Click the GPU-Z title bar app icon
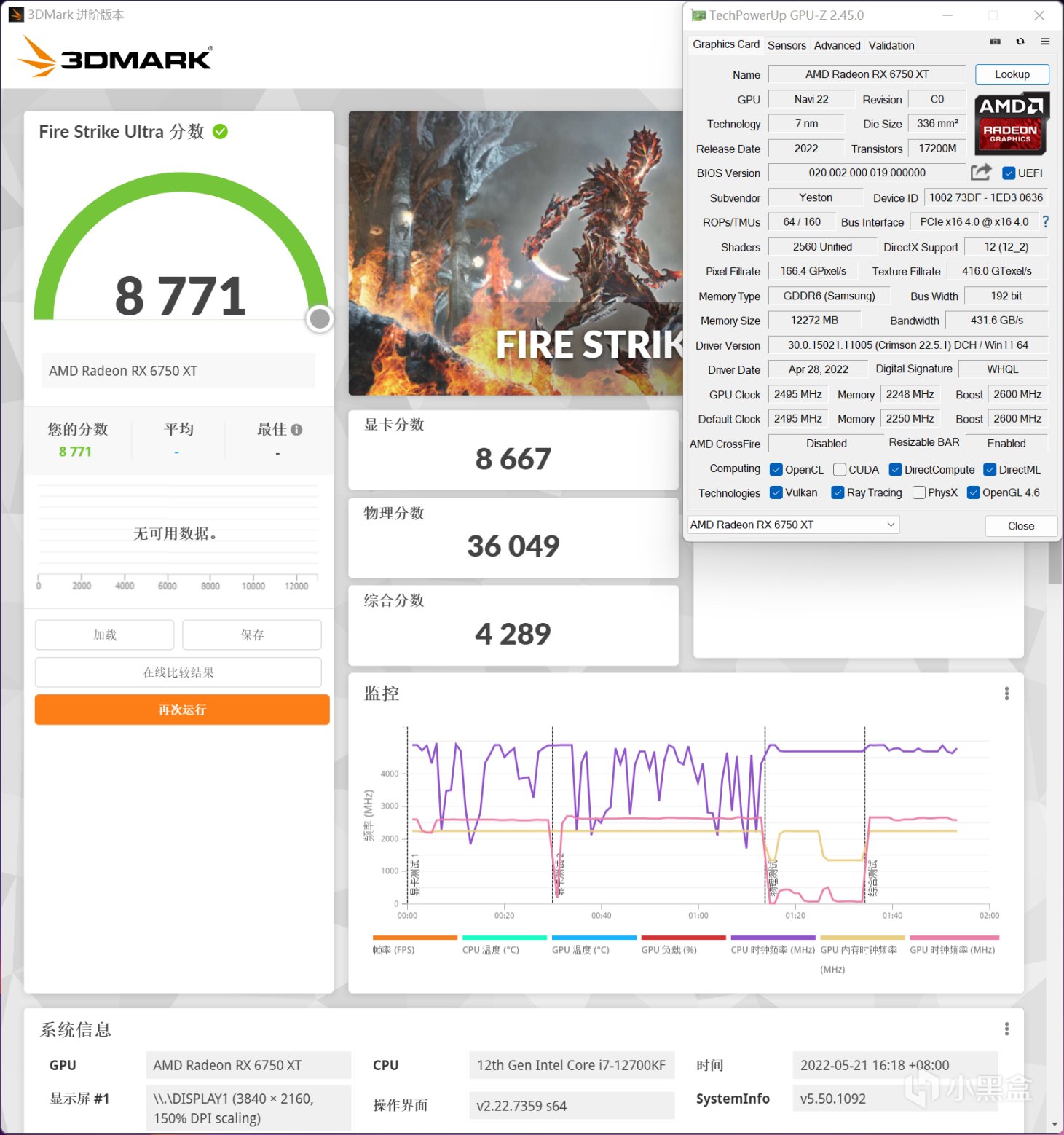 698,15
